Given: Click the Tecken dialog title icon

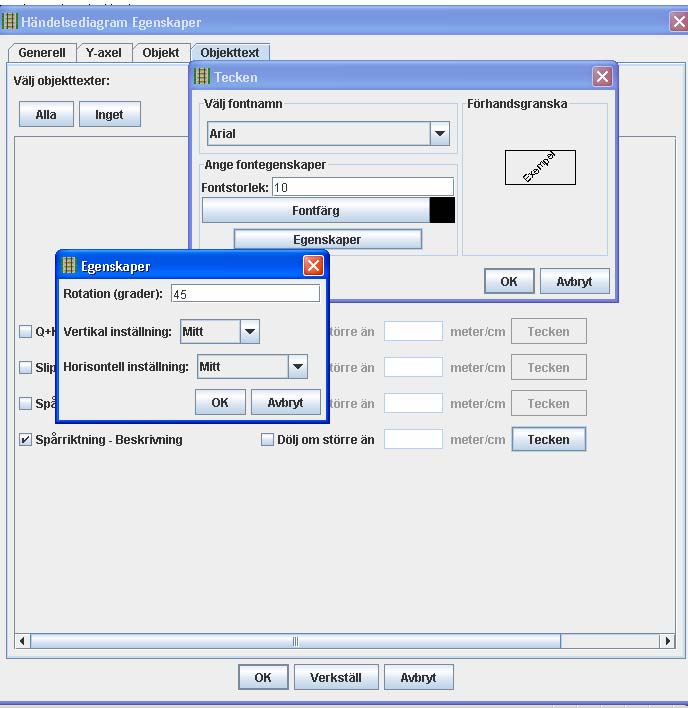Looking at the screenshot, I should pos(202,76).
